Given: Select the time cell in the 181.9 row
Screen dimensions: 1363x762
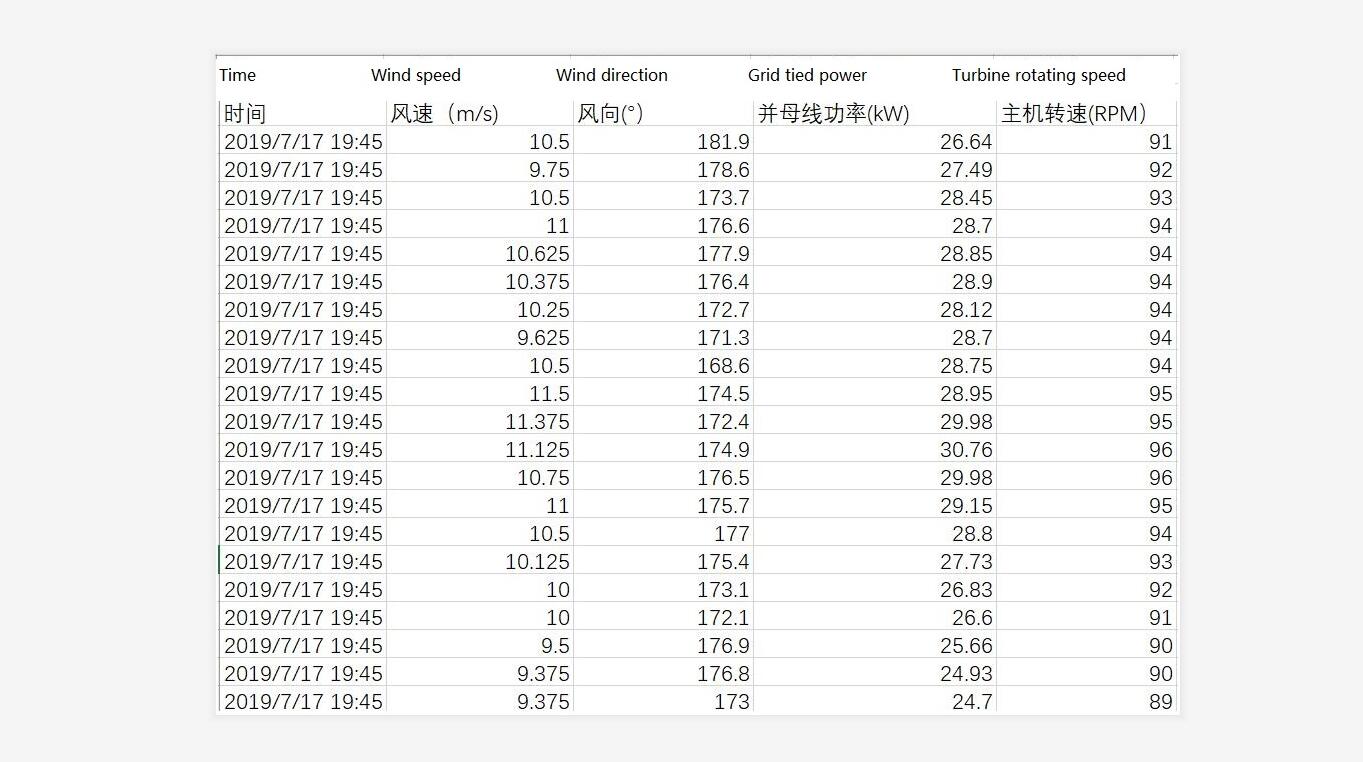Looking at the screenshot, I should click(x=302, y=142).
